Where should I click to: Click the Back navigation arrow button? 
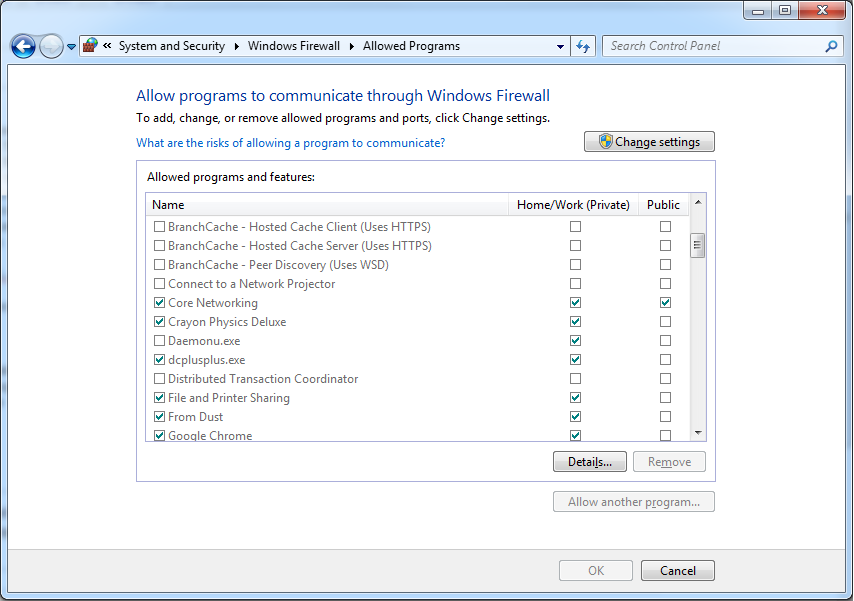23,46
